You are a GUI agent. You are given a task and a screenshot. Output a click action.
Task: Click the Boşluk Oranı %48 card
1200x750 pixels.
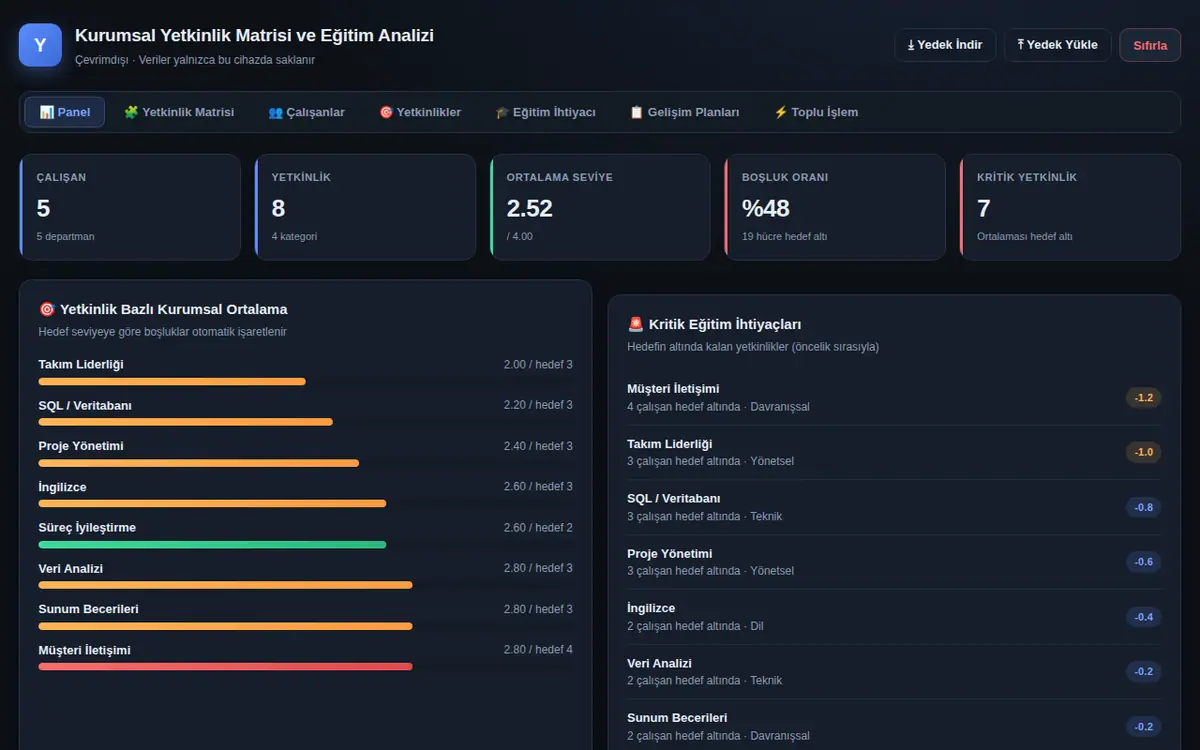pos(835,207)
